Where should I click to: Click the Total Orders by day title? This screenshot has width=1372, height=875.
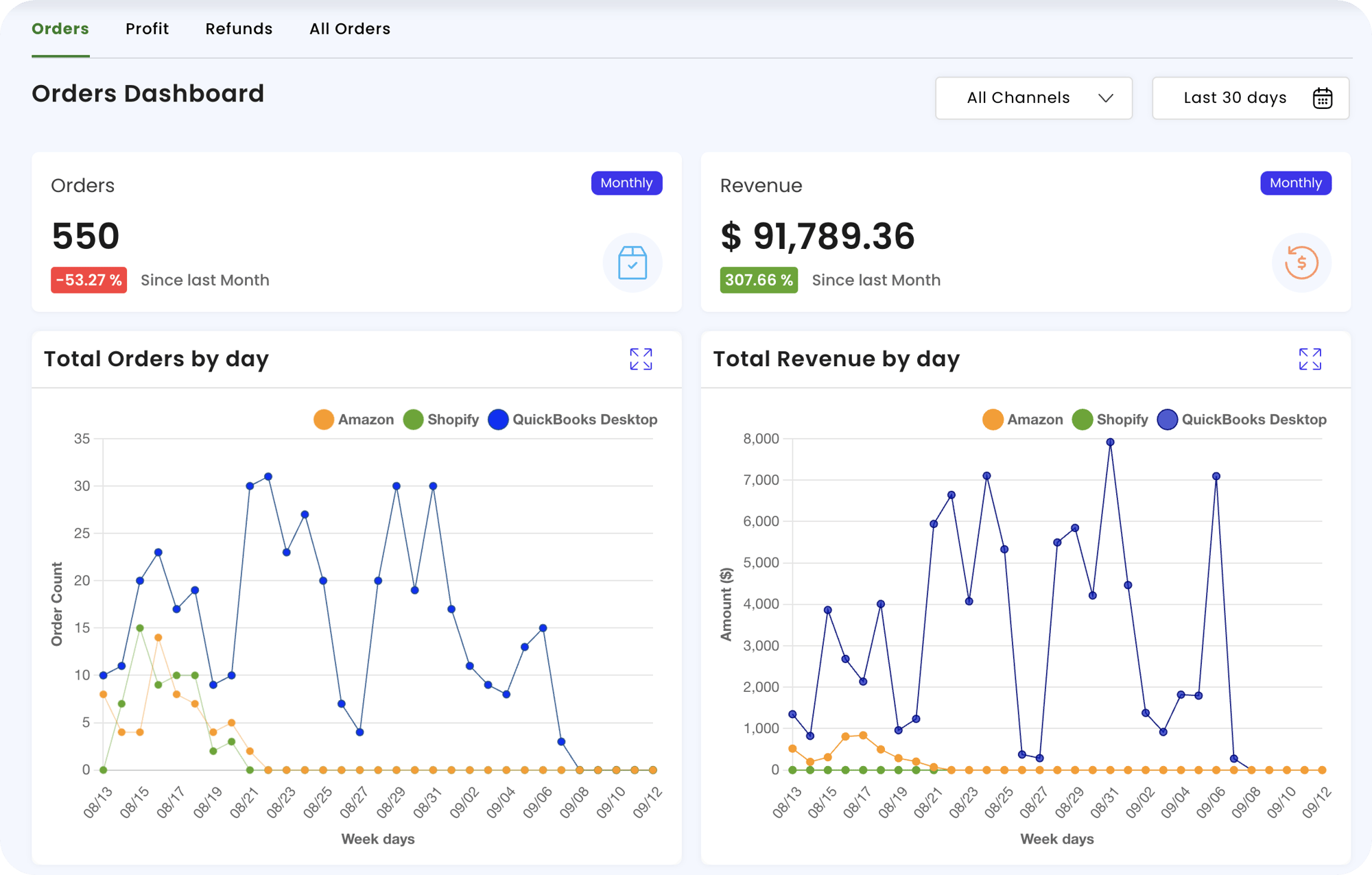(x=156, y=359)
